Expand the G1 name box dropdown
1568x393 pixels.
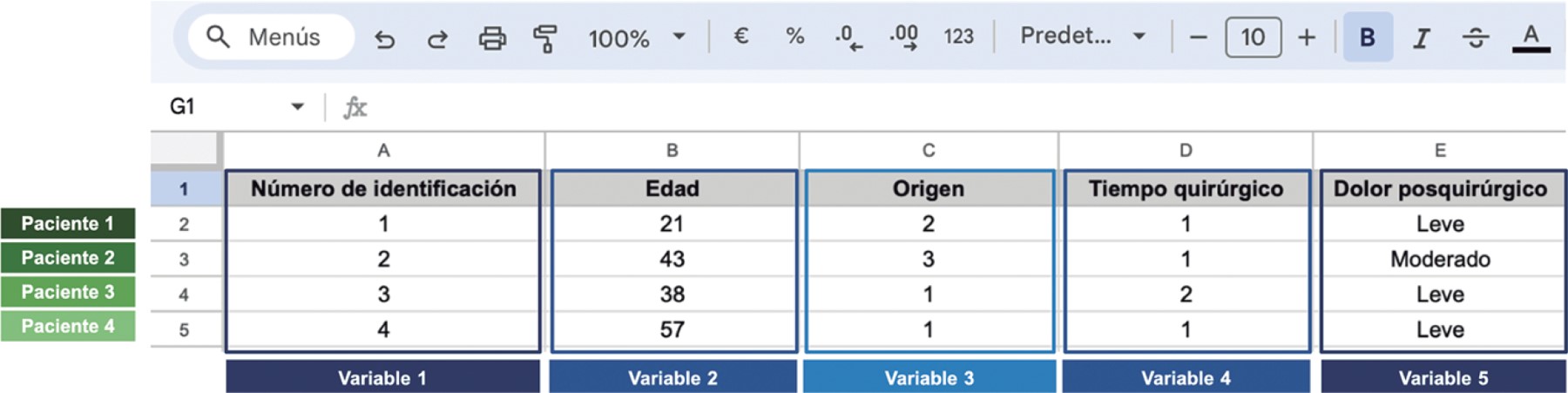[298, 106]
